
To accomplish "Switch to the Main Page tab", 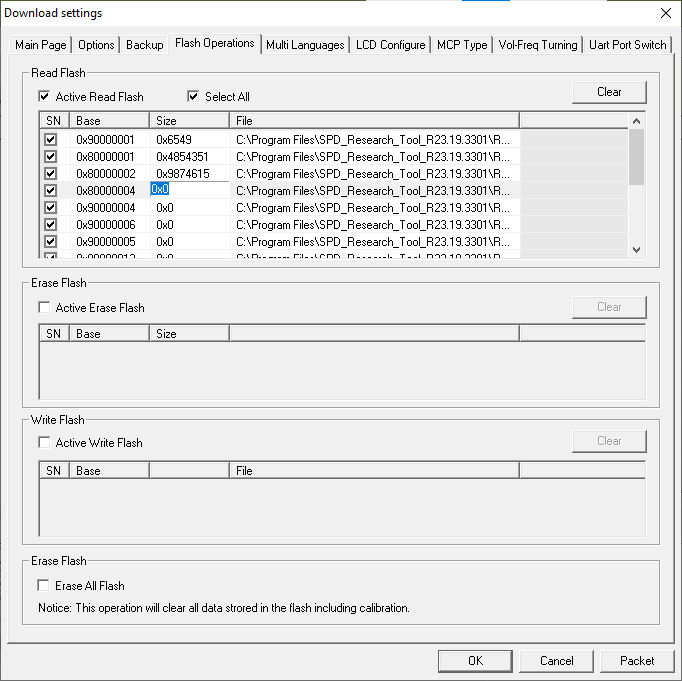I will coord(41,45).
